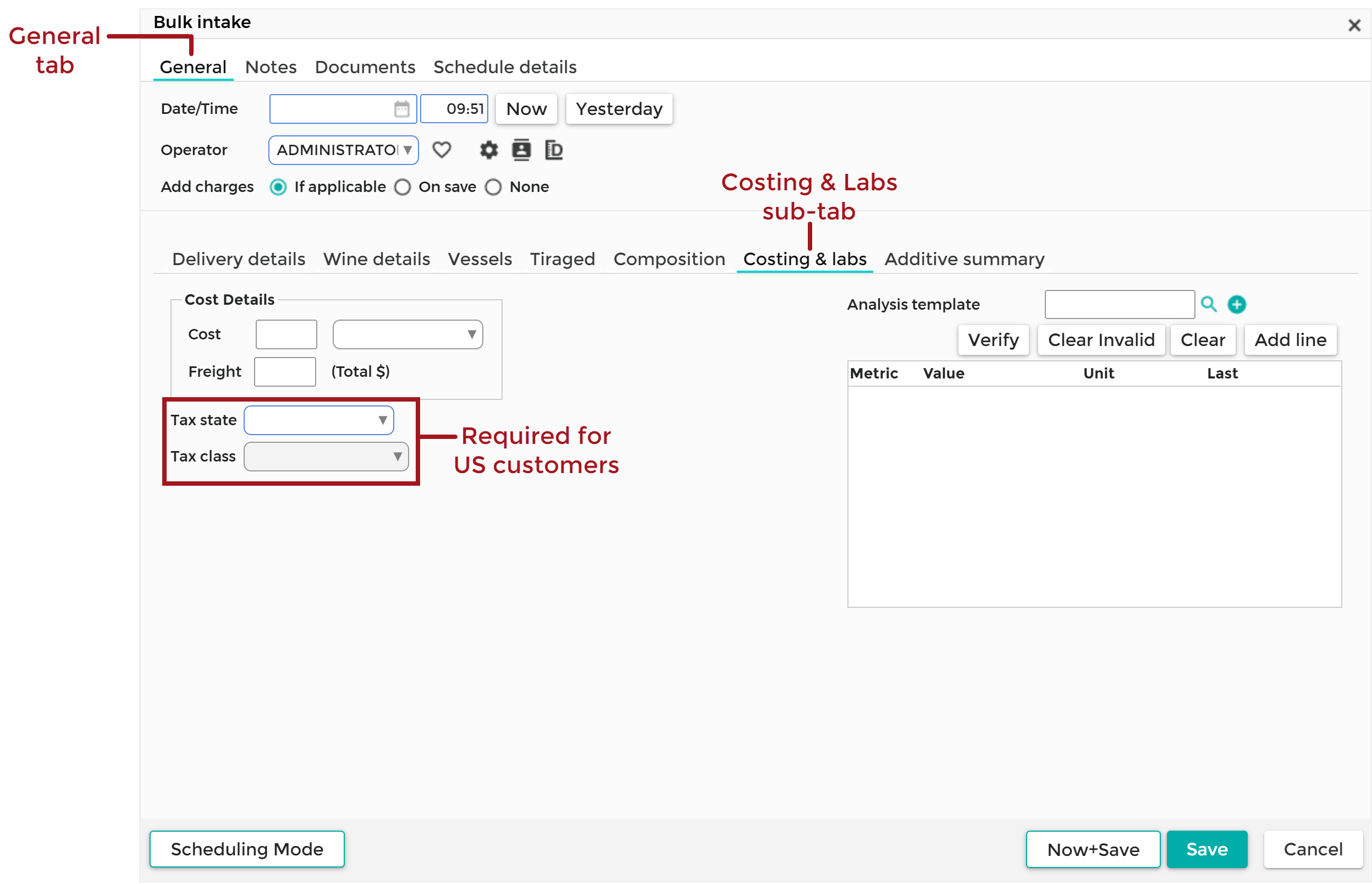Open the Tiraged sub-tab

[x=563, y=259]
